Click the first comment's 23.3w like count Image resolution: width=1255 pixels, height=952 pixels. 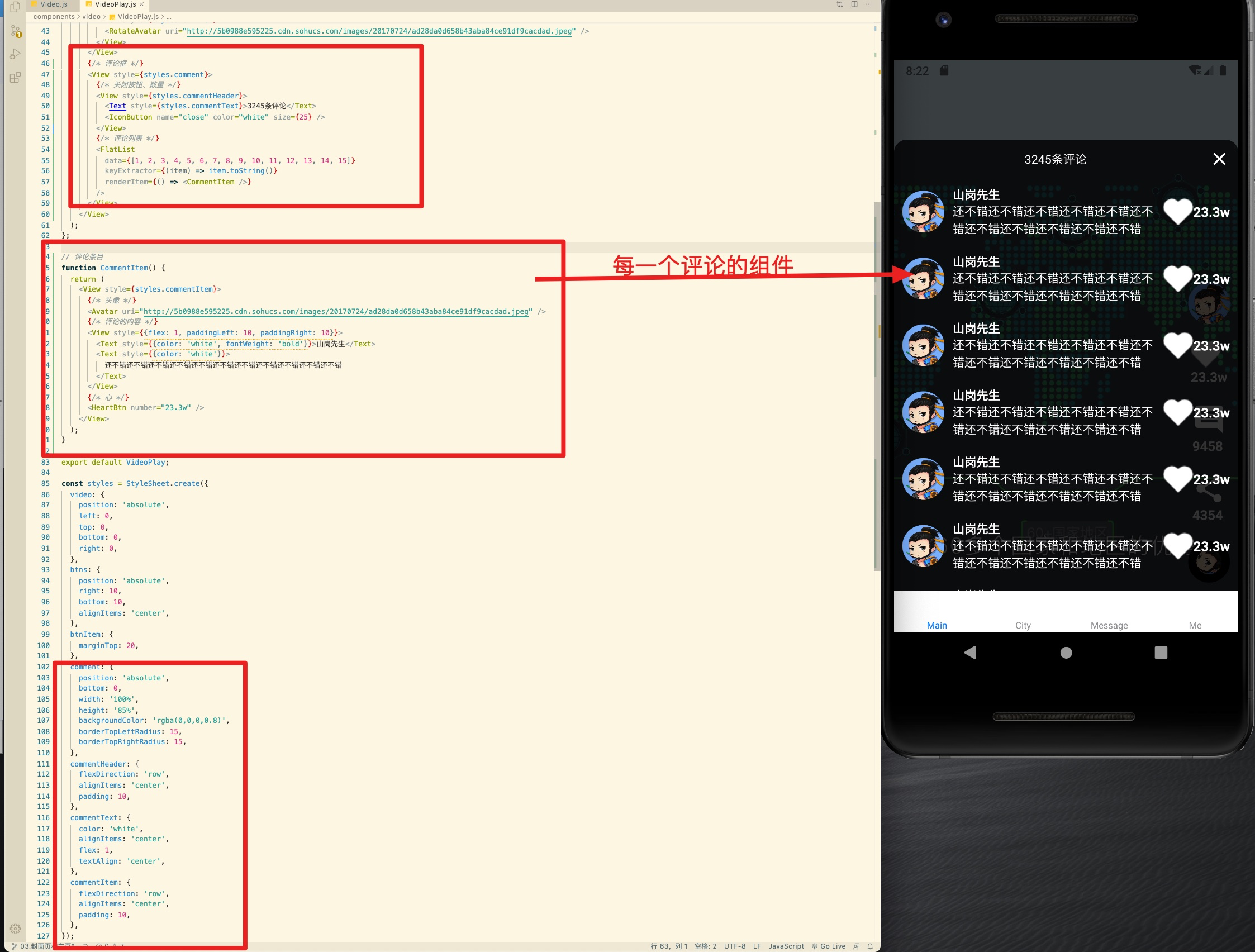pos(1211,212)
